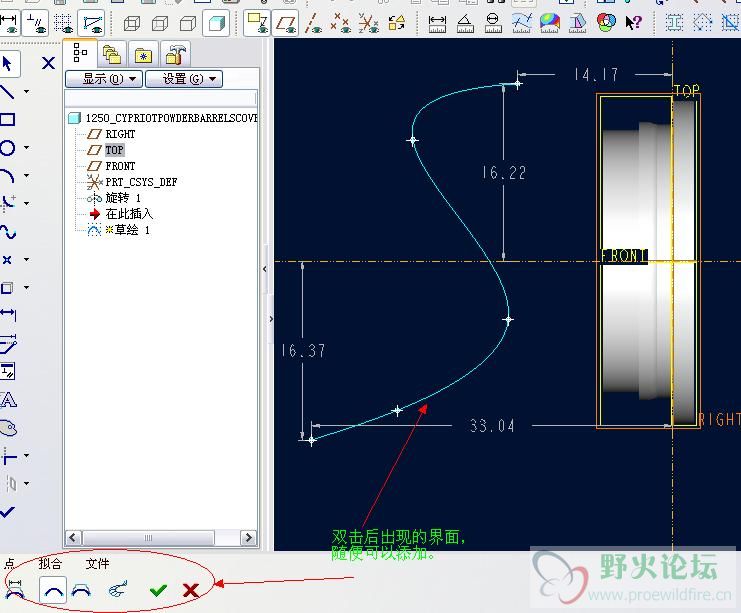Open the shaded curvature analysis tool
741x613 pixels.
(x=550, y=23)
